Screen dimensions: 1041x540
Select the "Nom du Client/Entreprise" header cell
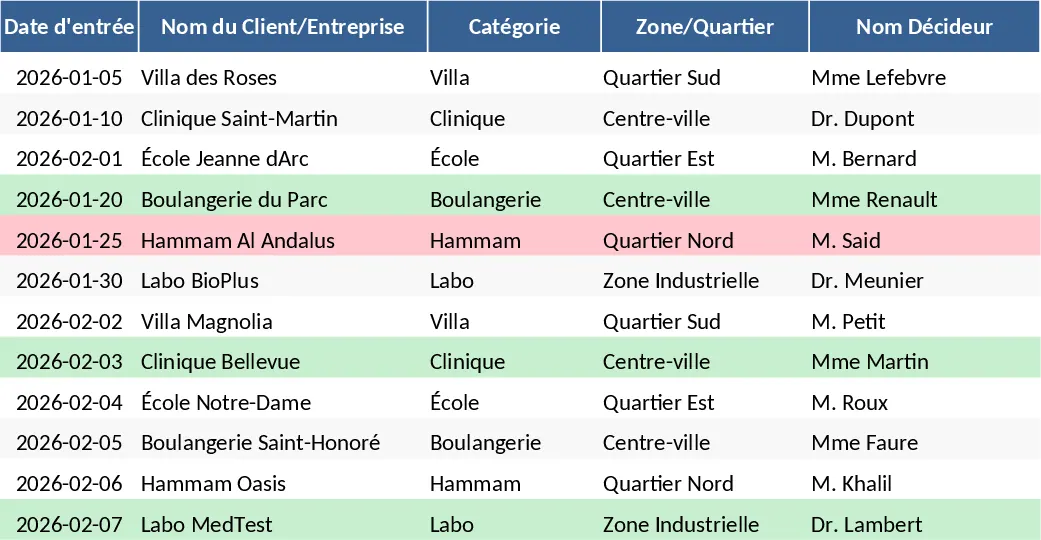pos(283,27)
